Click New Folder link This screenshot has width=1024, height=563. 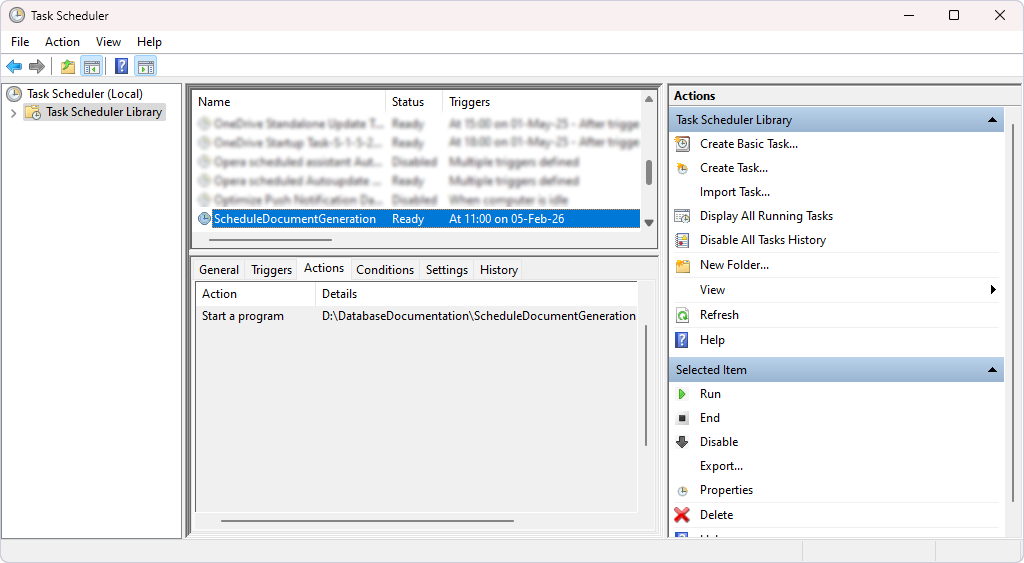pyautogui.click(x=734, y=265)
